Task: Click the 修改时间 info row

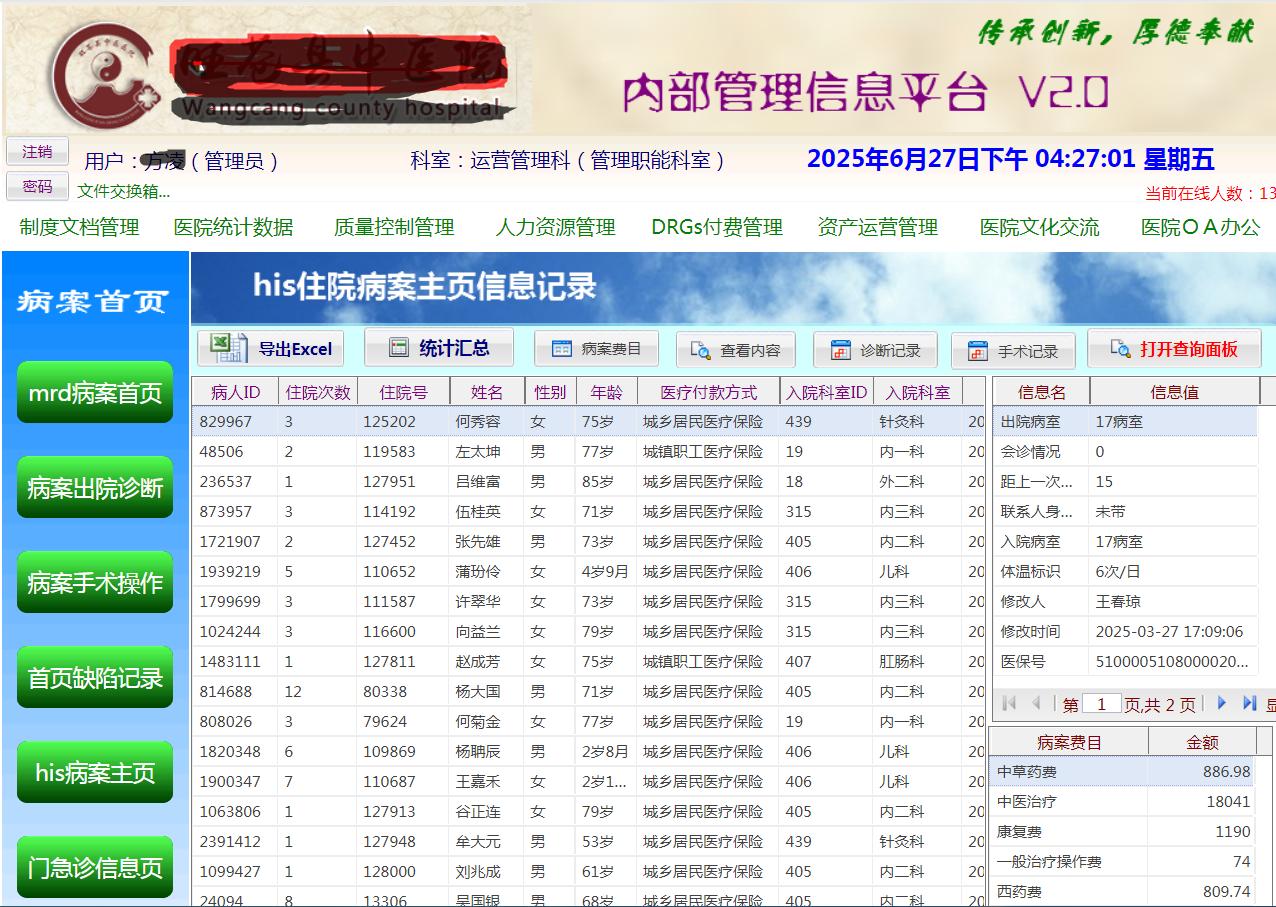Action: tap(1125, 632)
